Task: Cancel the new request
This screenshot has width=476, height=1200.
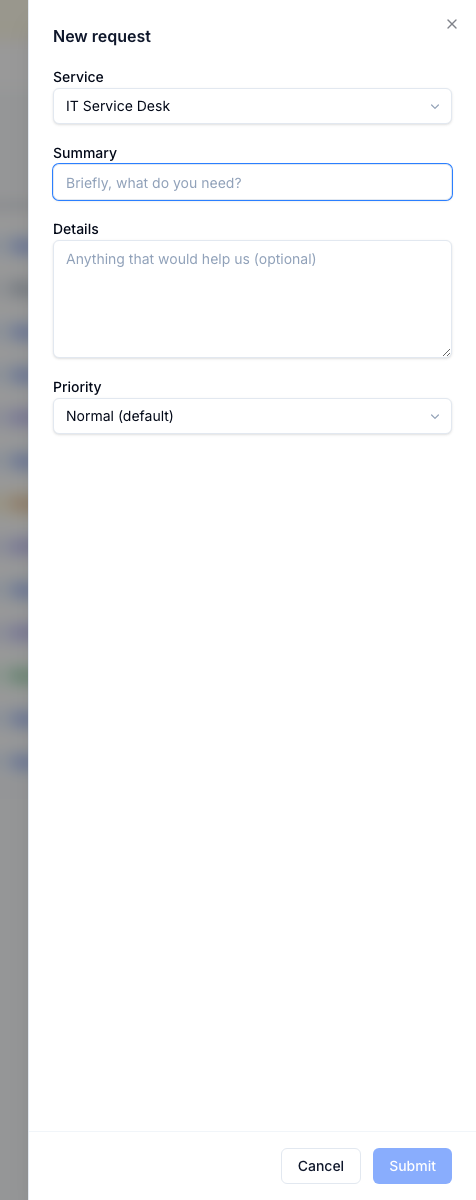Action: (321, 1166)
